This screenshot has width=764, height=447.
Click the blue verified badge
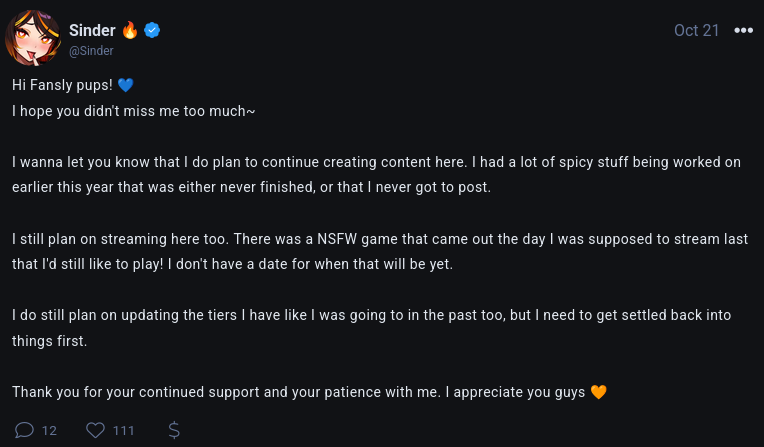(153, 31)
